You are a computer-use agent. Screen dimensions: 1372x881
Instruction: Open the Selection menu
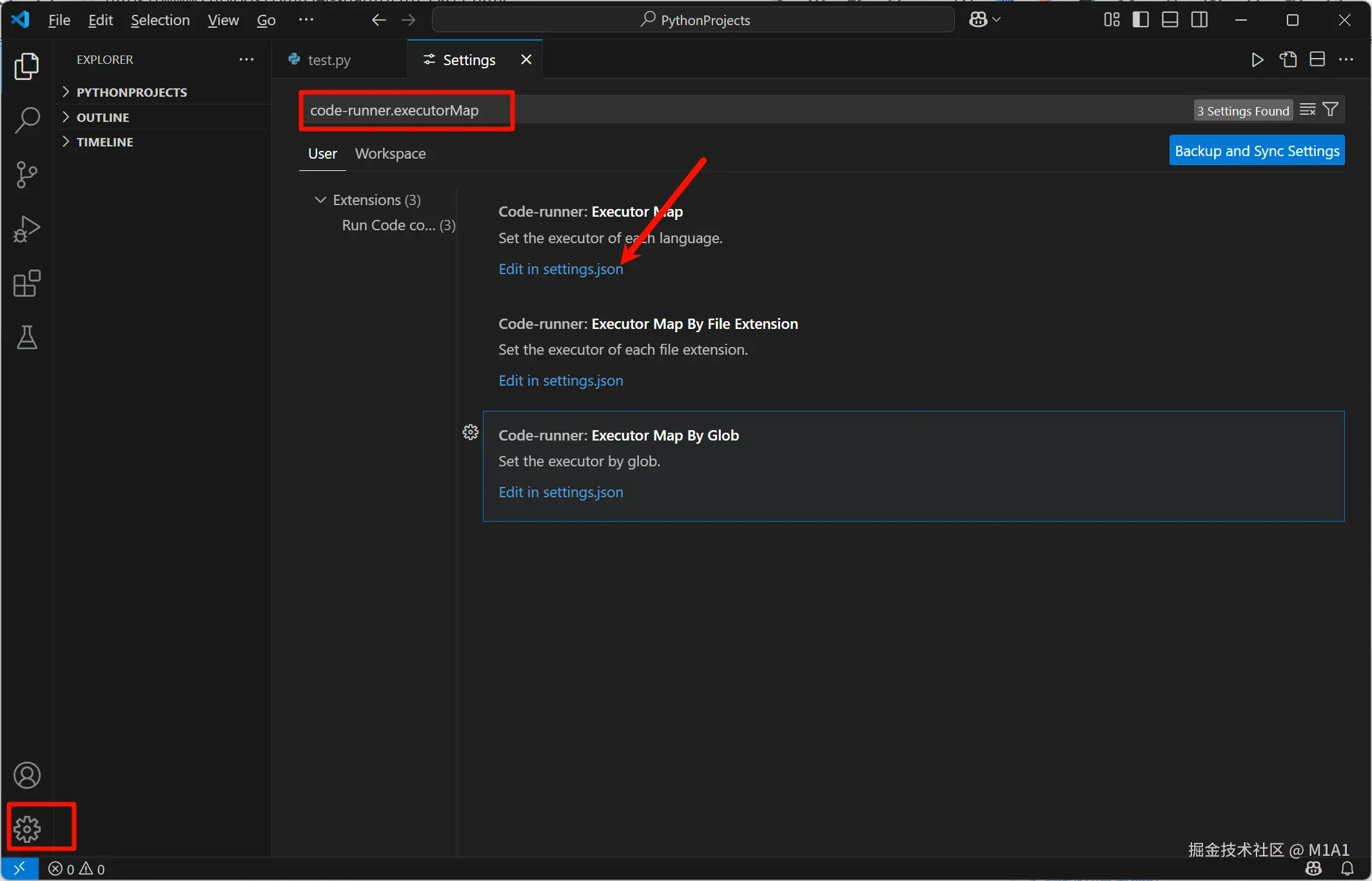(x=160, y=20)
